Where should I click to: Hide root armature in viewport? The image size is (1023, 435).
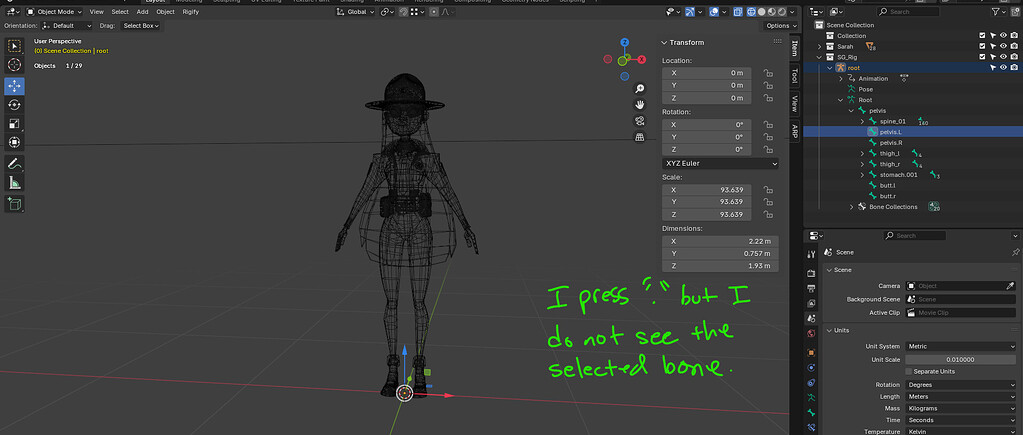coord(1003,67)
